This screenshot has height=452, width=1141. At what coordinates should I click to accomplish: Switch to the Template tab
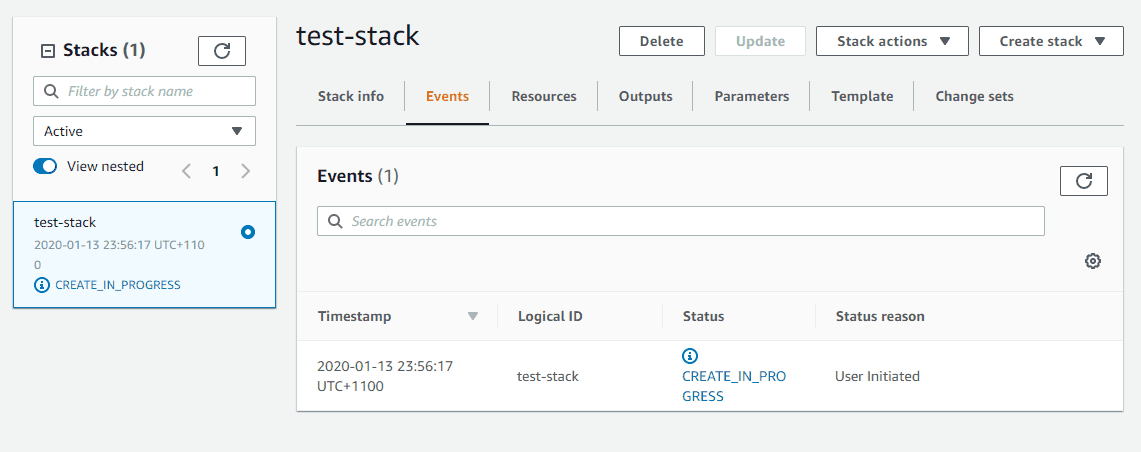coord(862,96)
